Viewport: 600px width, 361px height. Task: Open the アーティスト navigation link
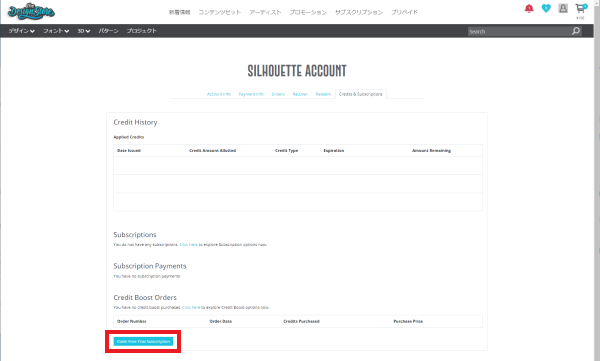pos(265,12)
